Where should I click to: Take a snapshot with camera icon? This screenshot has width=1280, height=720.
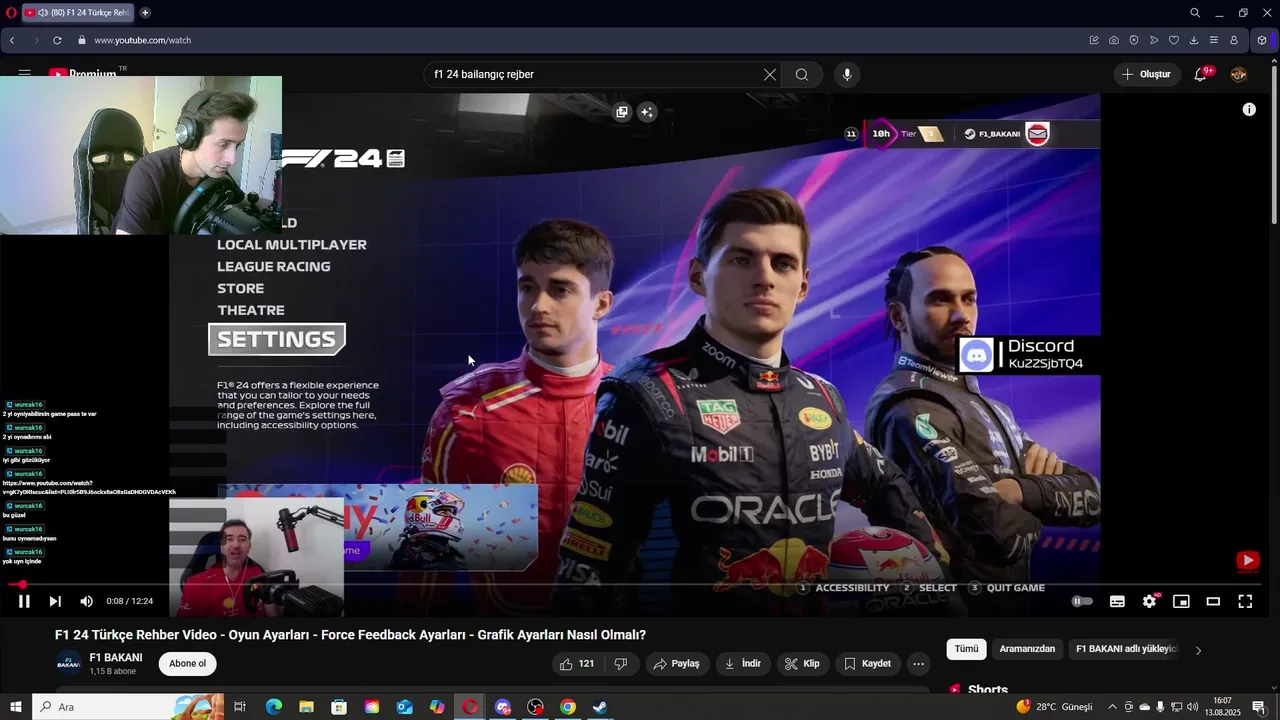tap(1114, 40)
